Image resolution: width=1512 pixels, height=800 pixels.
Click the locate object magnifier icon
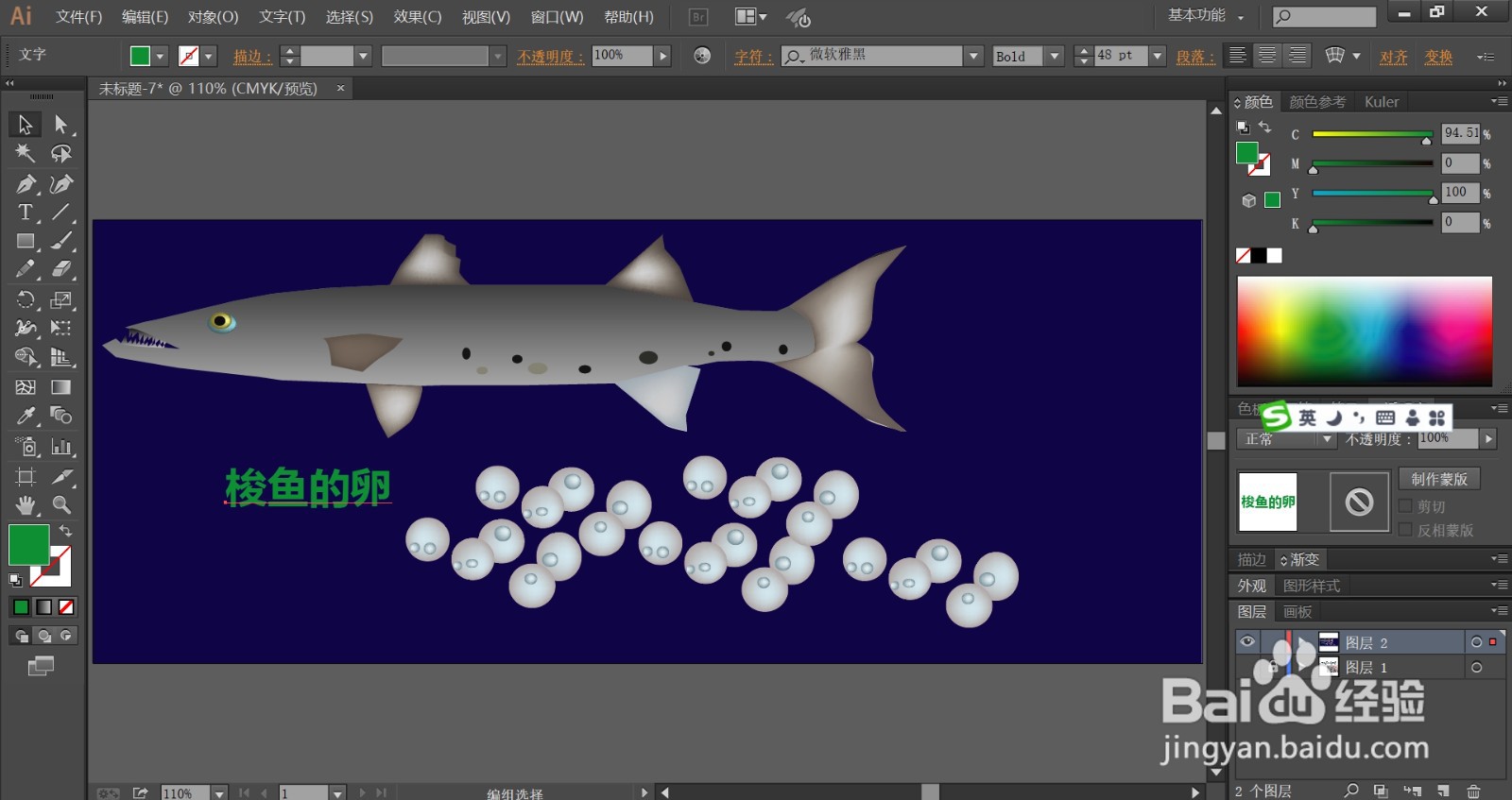pos(1351,791)
